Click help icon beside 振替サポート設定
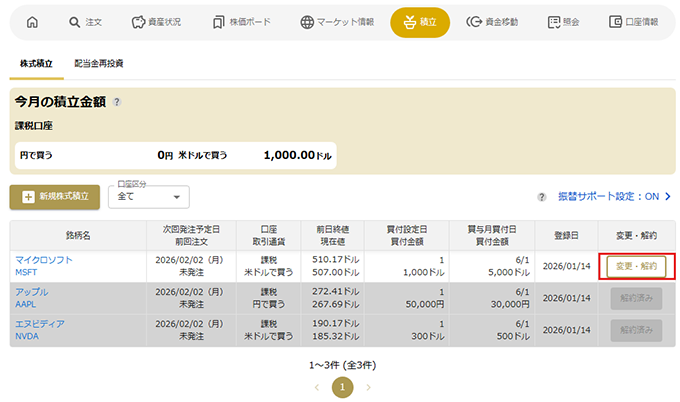This screenshot has height=402, width=680. pyautogui.click(x=542, y=197)
